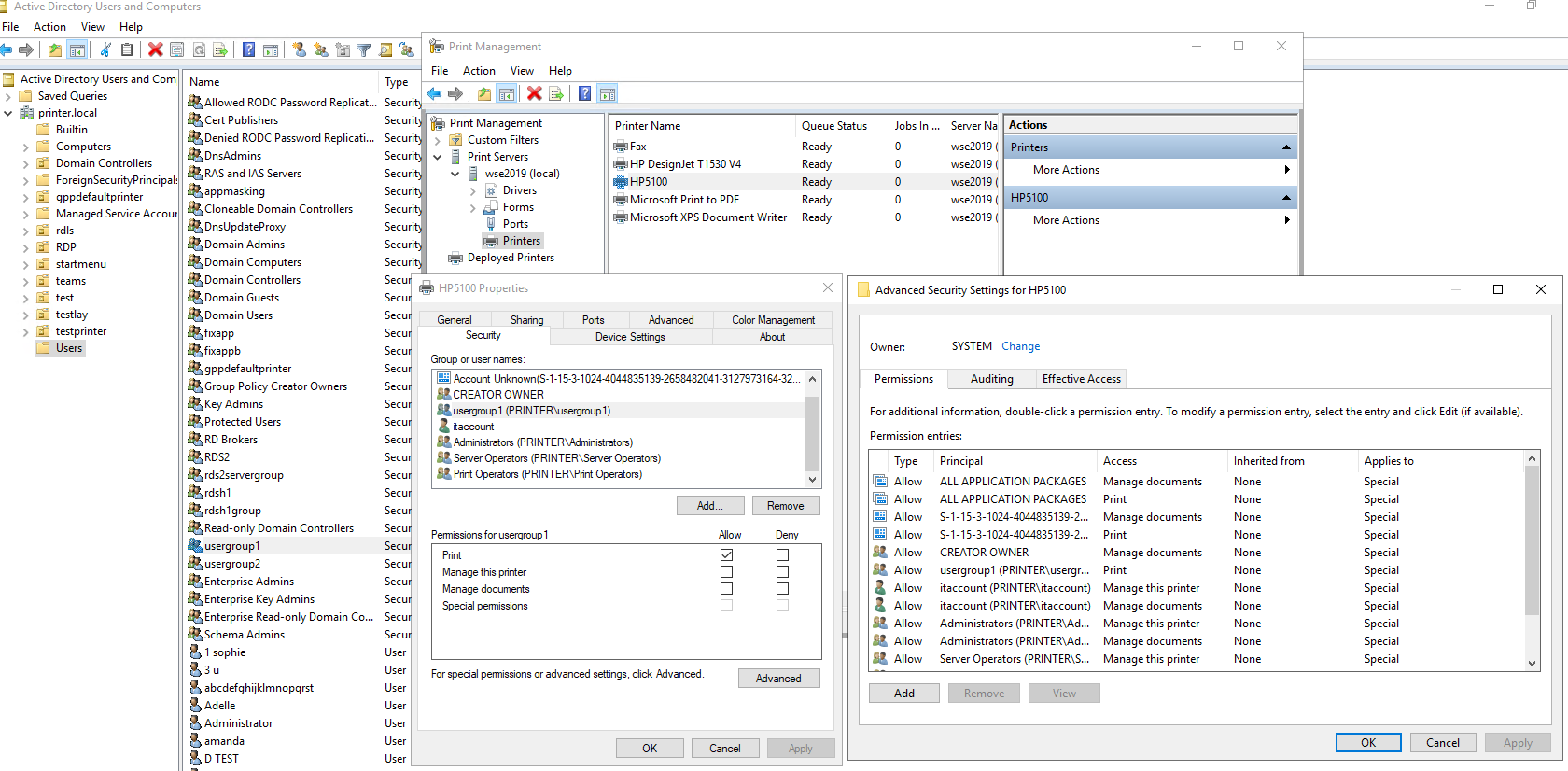This screenshot has width=1568, height=771.
Task: Switch to the Auditing tab
Action: click(x=991, y=379)
